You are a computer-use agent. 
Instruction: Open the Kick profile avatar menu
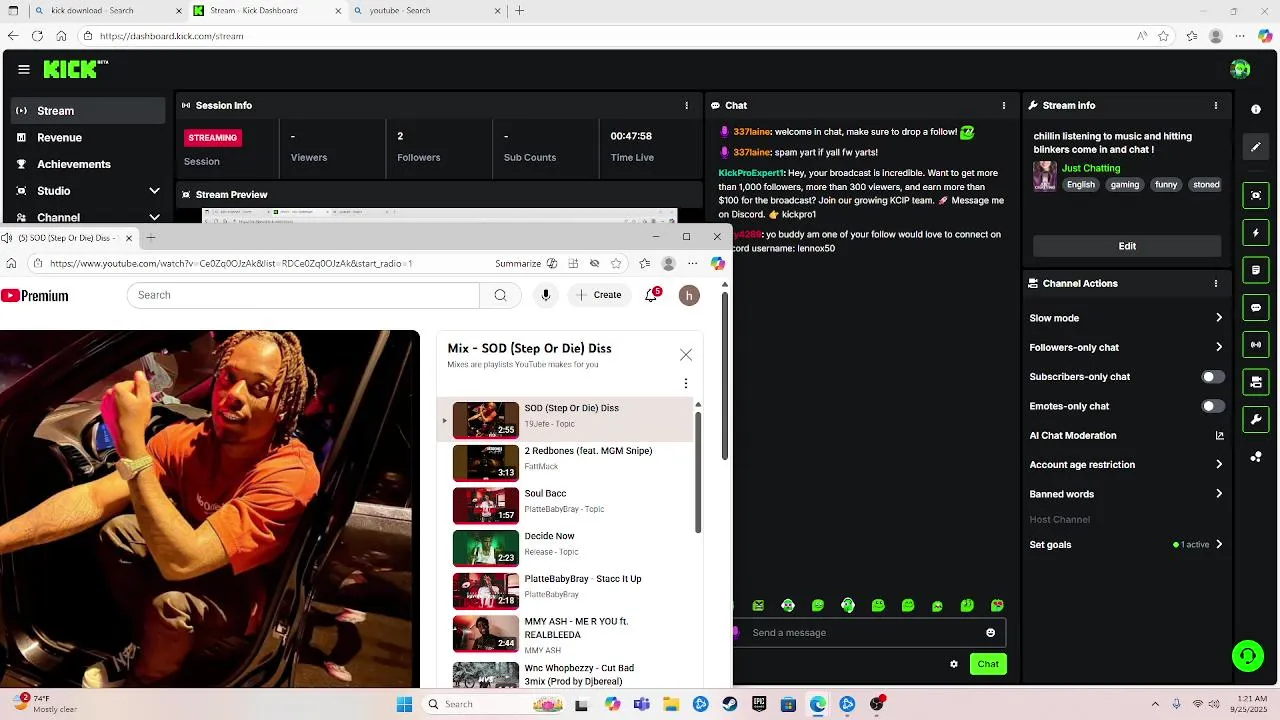[1240, 69]
